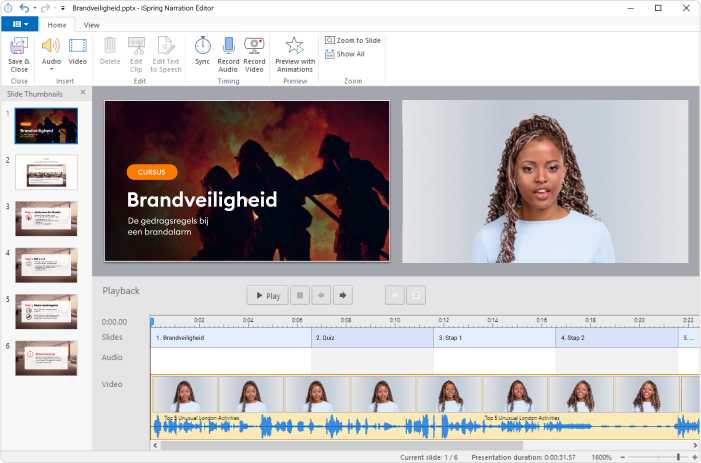Image resolution: width=701 pixels, height=463 pixels.
Task: Start Sync stopwatch tool
Action: [203, 46]
